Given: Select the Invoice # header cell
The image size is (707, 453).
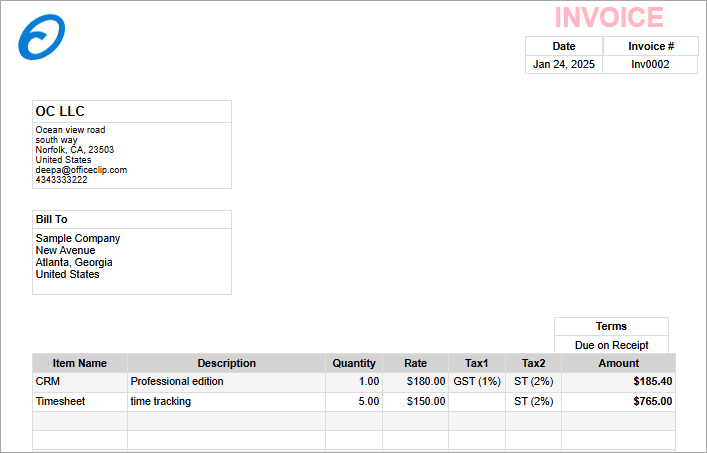Looking at the screenshot, I should click(x=650, y=46).
